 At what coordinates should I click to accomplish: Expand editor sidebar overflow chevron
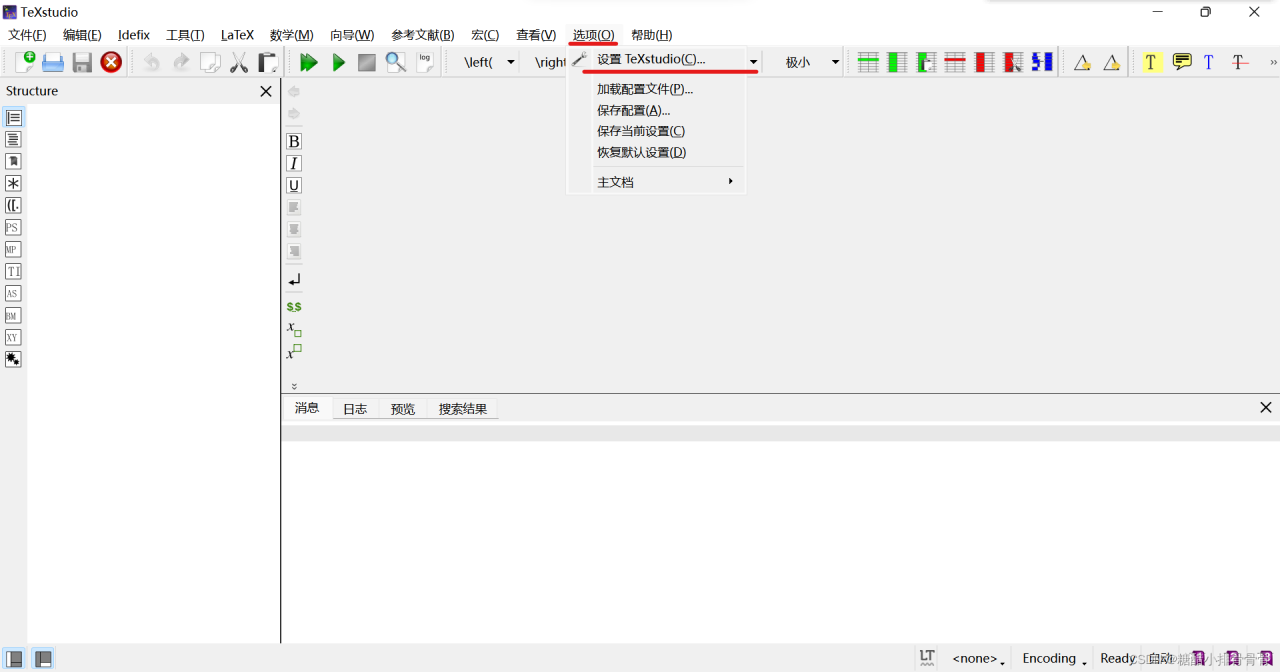point(294,385)
